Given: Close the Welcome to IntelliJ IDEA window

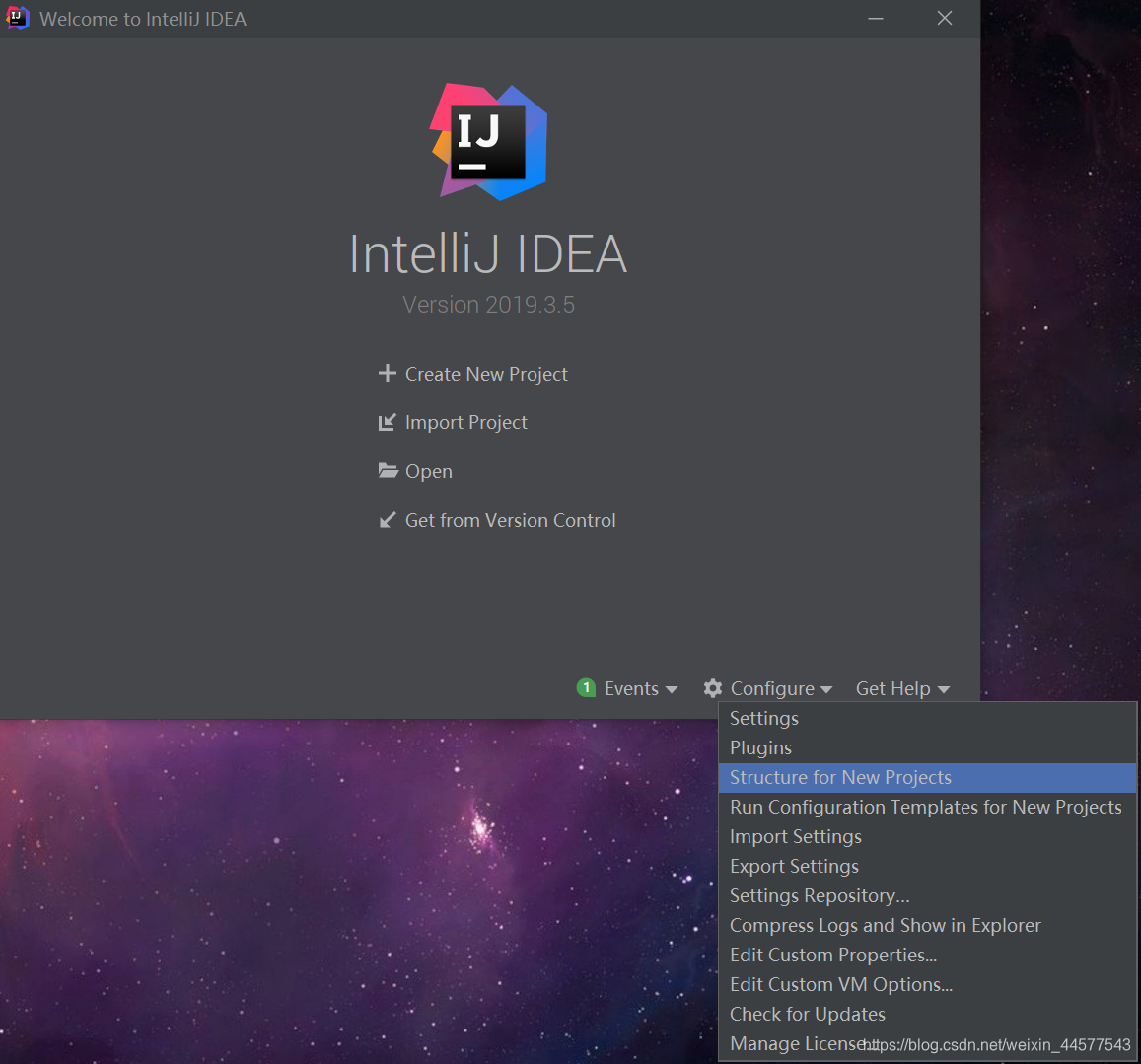Looking at the screenshot, I should [x=945, y=18].
